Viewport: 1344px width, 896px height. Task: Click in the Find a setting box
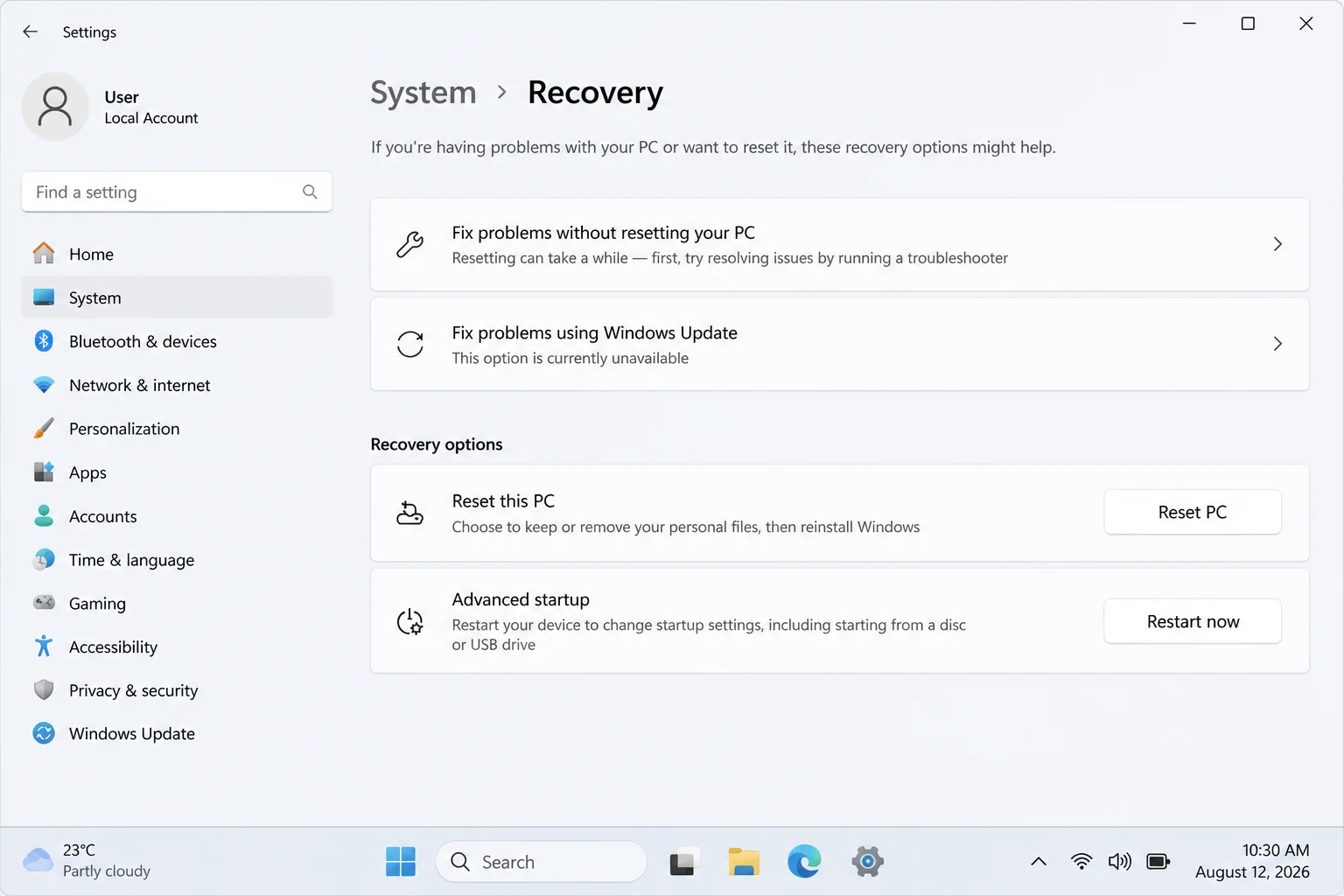177,192
